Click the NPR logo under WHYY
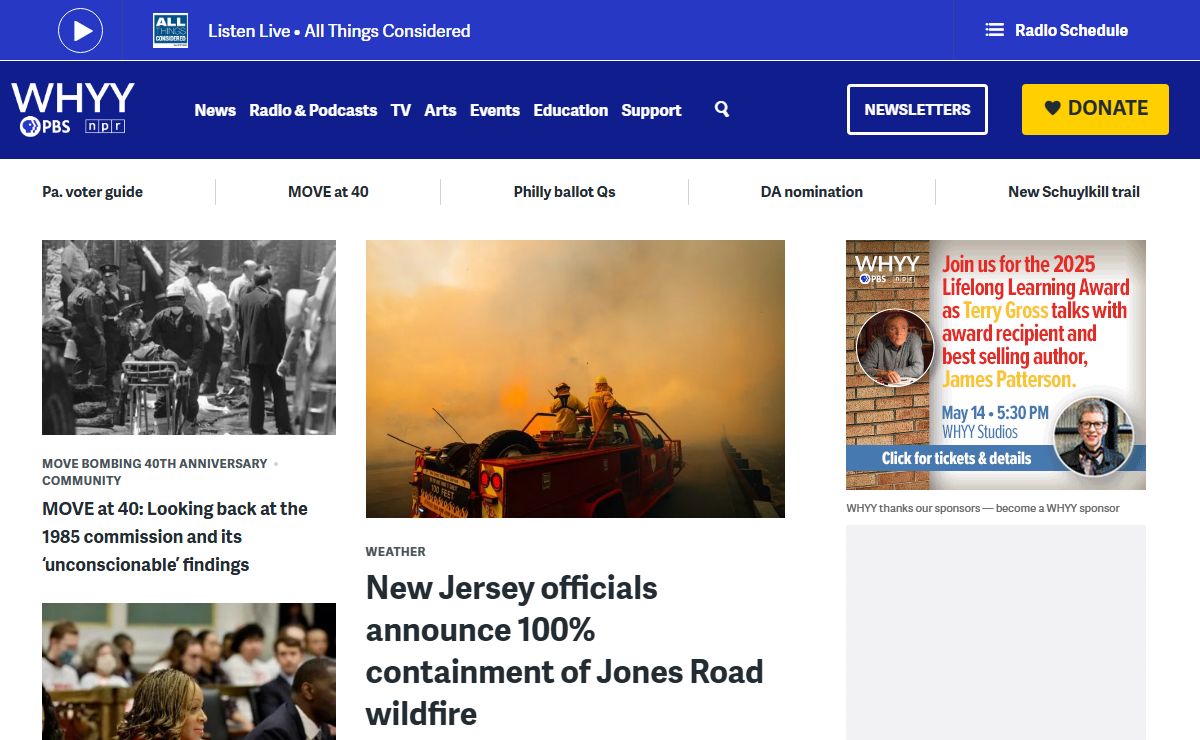The width and height of the screenshot is (1200, 740). coord(105,126)
